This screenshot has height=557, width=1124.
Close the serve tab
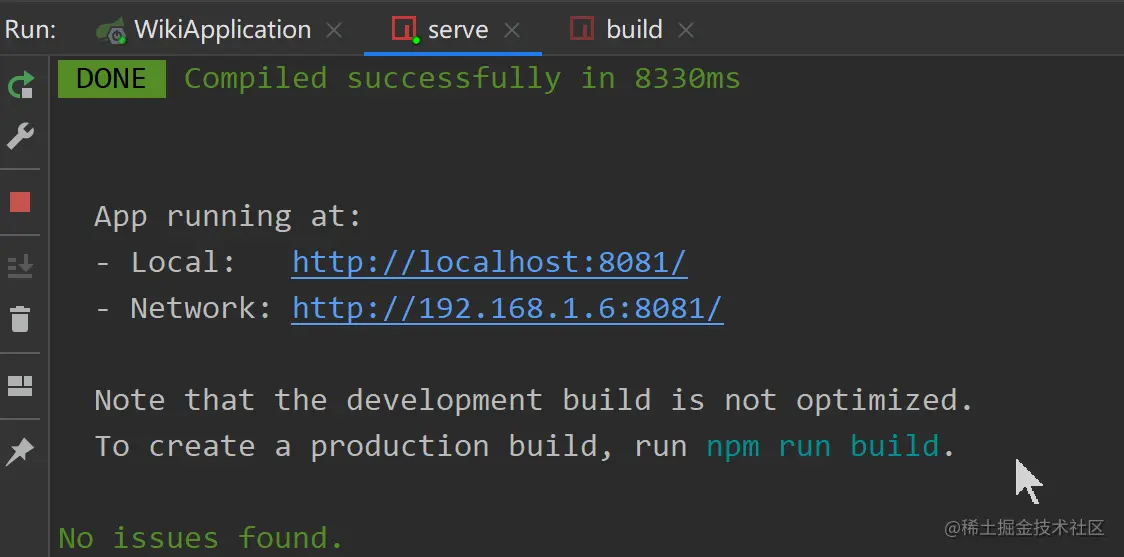tap(512, 31)
